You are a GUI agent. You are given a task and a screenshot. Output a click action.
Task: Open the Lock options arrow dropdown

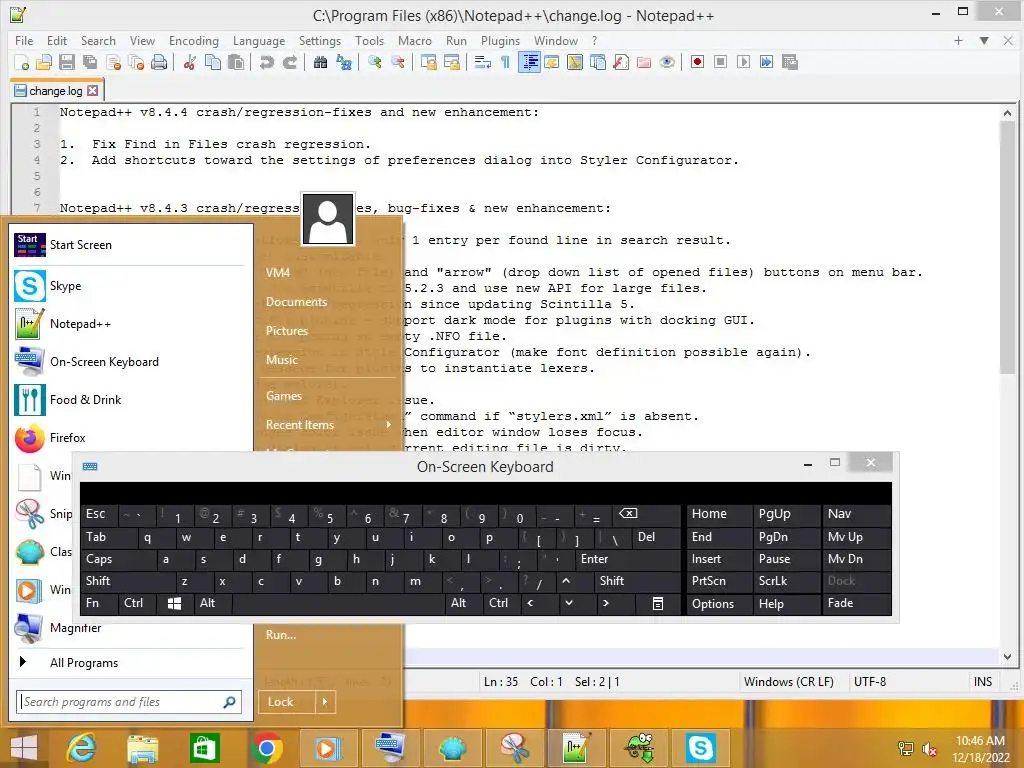point(325,702)
